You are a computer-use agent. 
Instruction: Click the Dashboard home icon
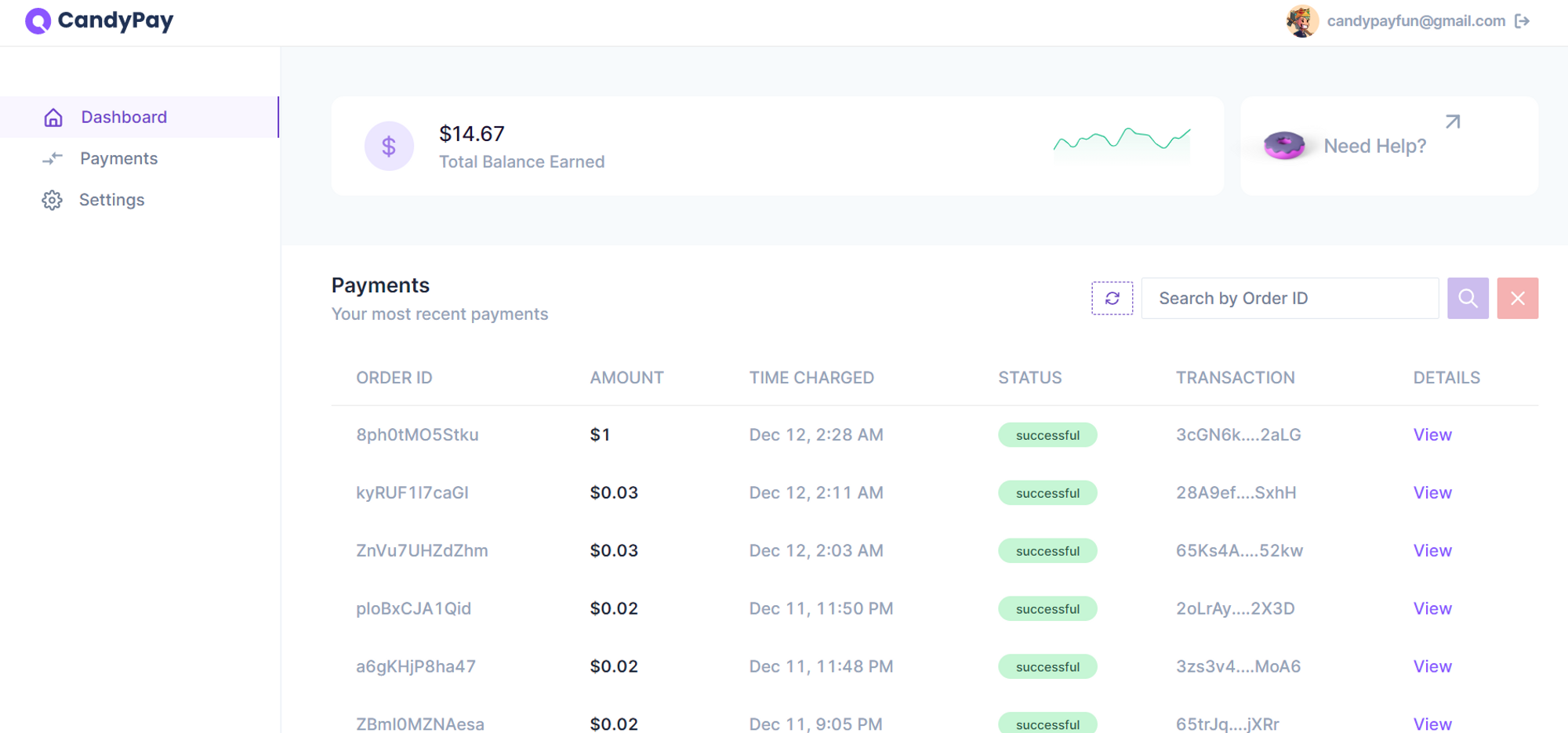pos(53,118)
